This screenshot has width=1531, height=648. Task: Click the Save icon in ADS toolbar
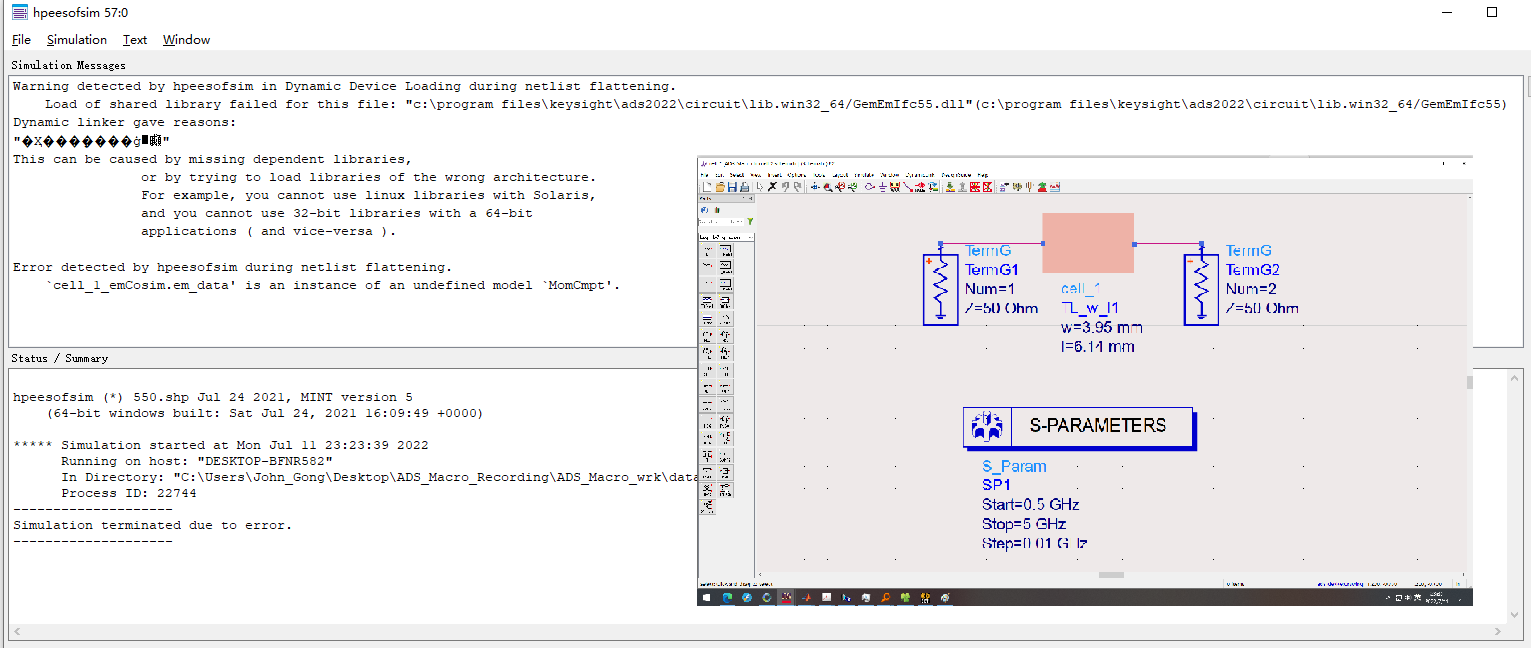click(x=732, y=187)
